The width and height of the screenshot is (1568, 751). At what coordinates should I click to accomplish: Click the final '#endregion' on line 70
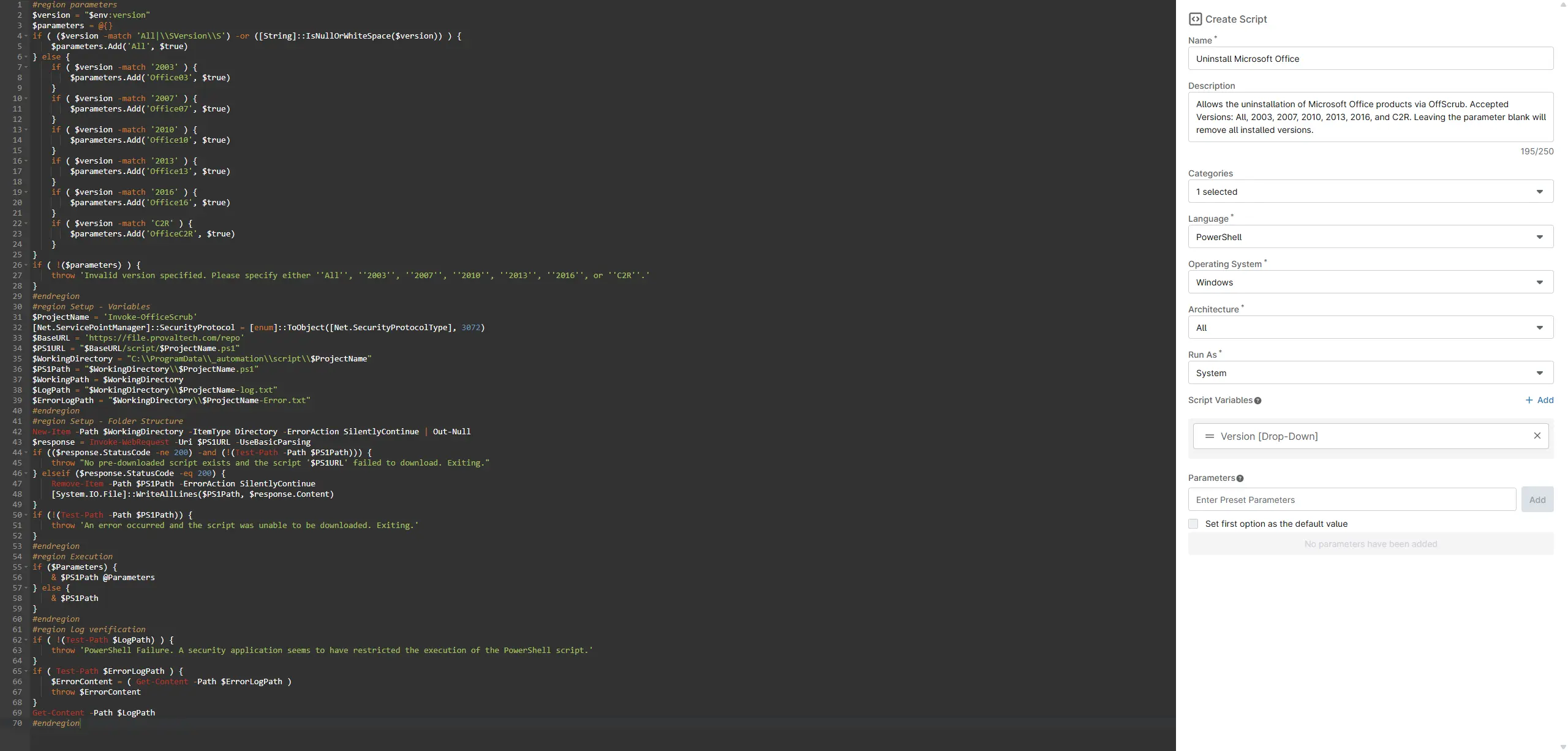[x=56, y=723]
